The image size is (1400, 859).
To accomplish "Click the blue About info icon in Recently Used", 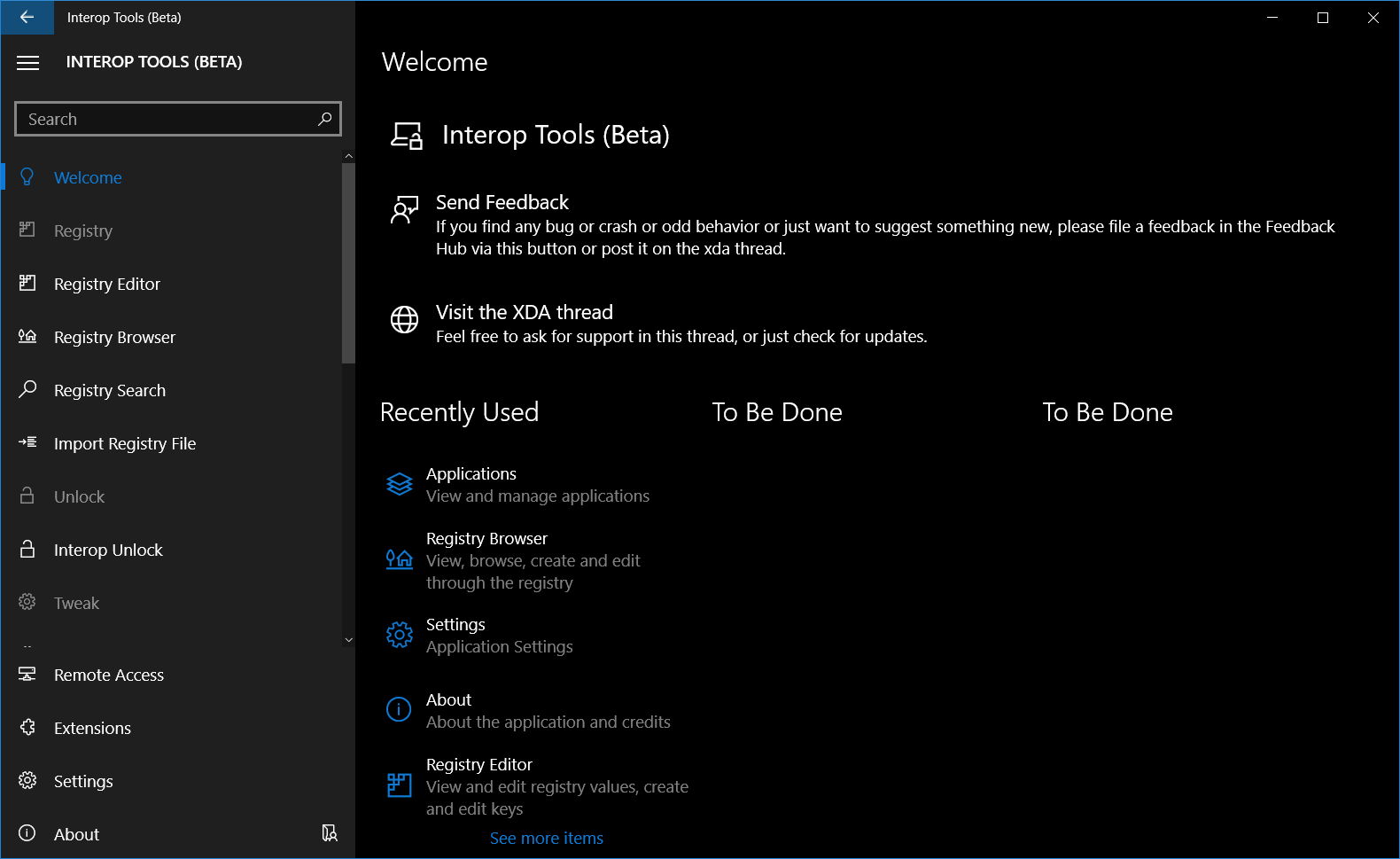I will coord(399,710).
